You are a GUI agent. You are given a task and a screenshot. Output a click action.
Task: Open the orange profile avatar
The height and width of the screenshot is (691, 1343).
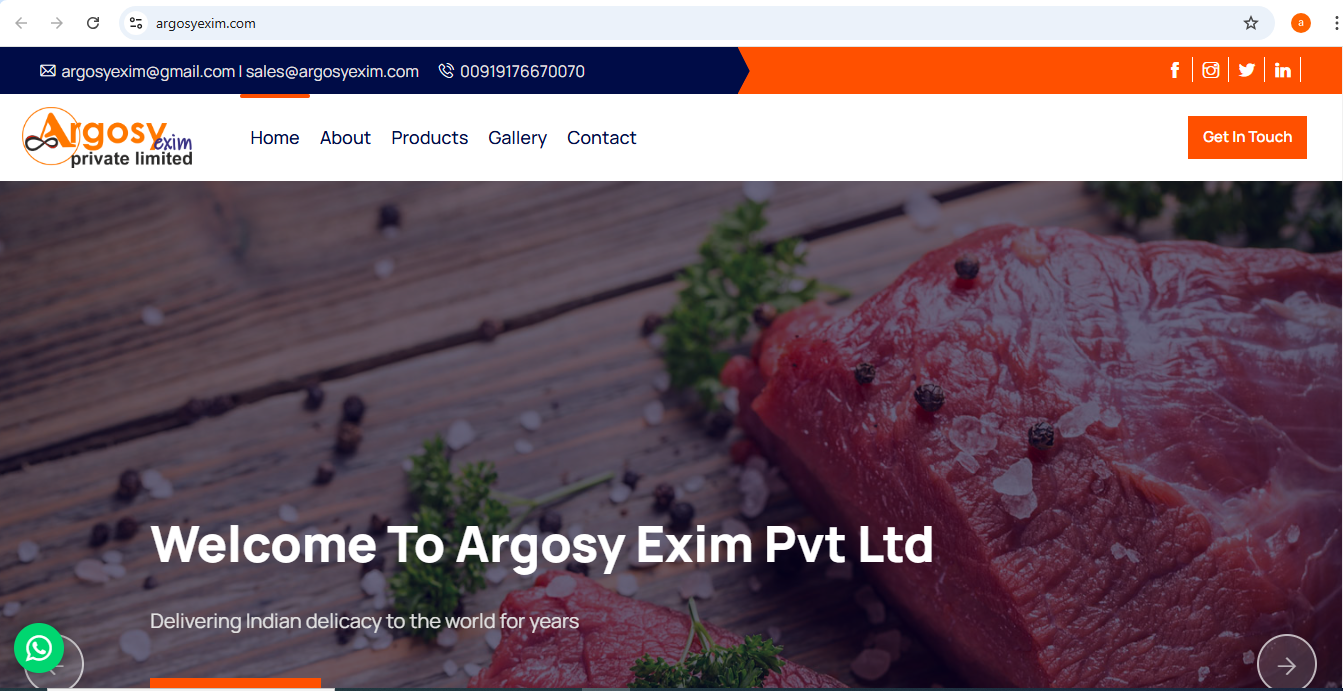[x=1301, y=23]
